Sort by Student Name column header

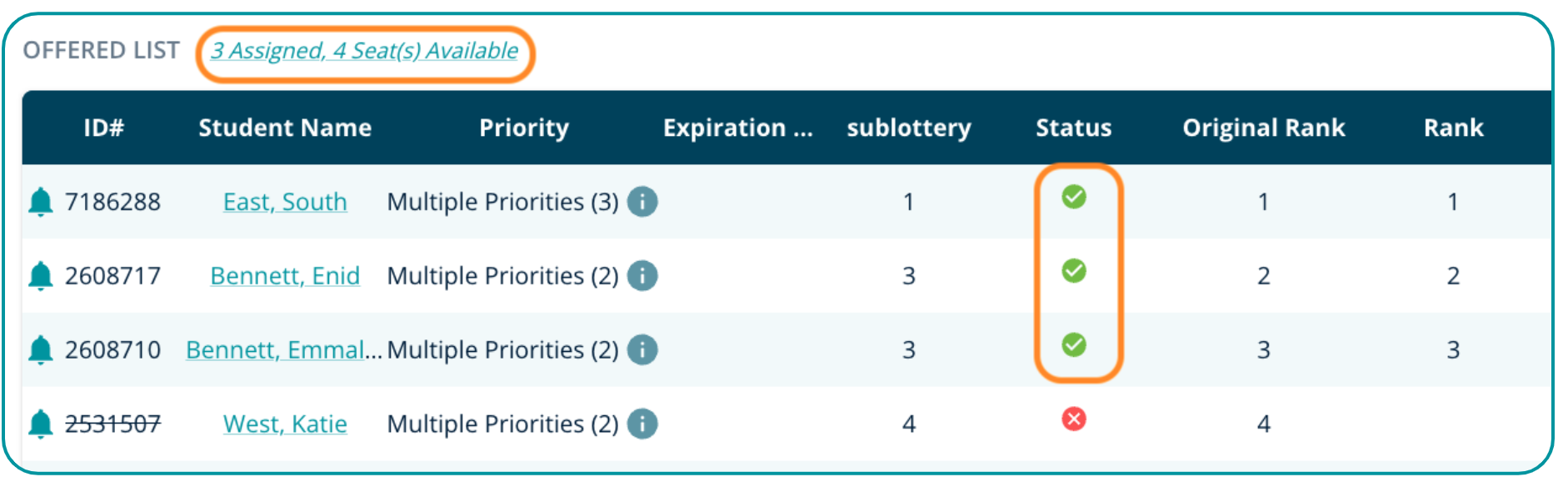[x=285, y=128]
